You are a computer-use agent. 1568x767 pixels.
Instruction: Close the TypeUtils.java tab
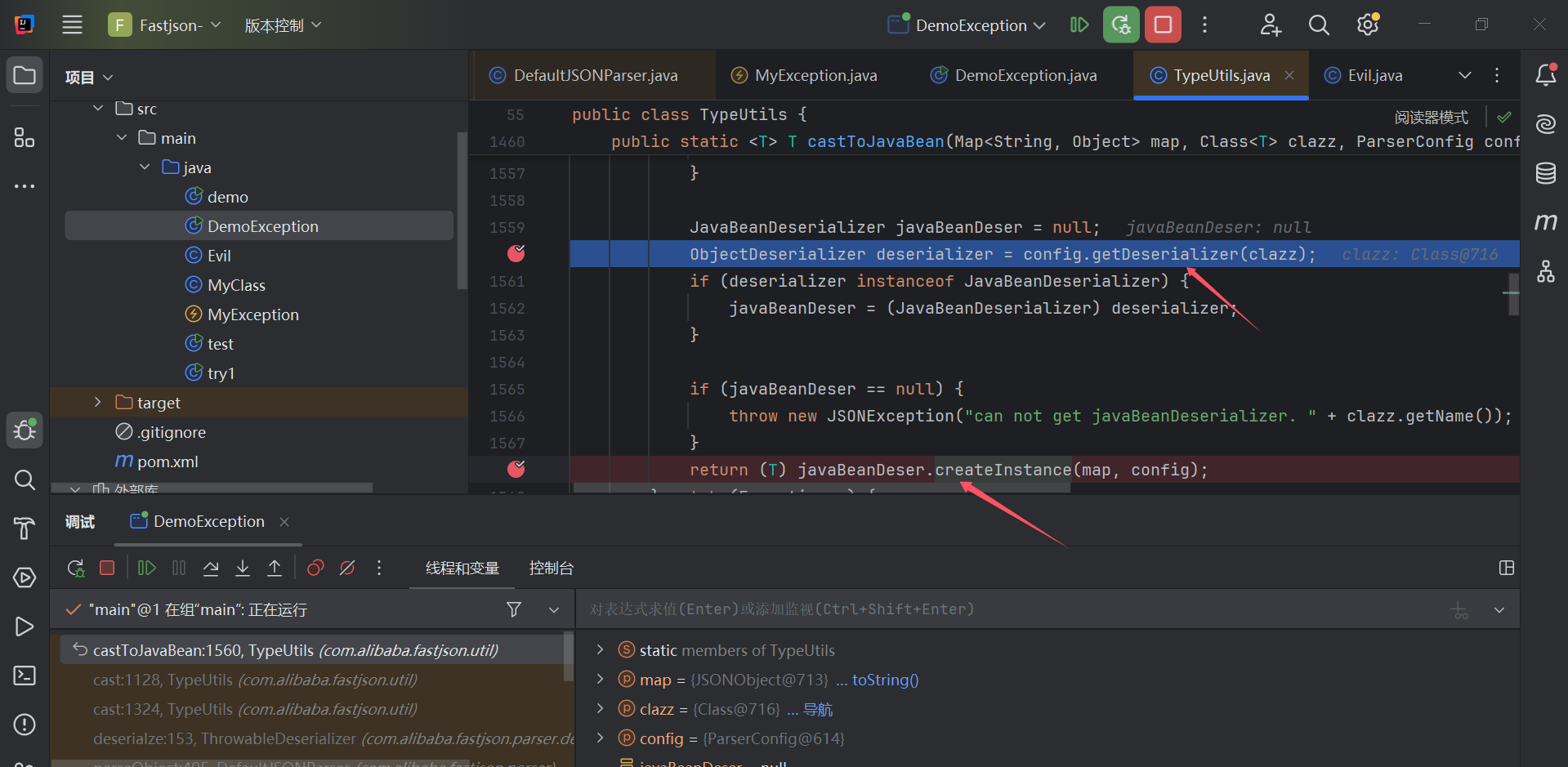coord(1289,75)
